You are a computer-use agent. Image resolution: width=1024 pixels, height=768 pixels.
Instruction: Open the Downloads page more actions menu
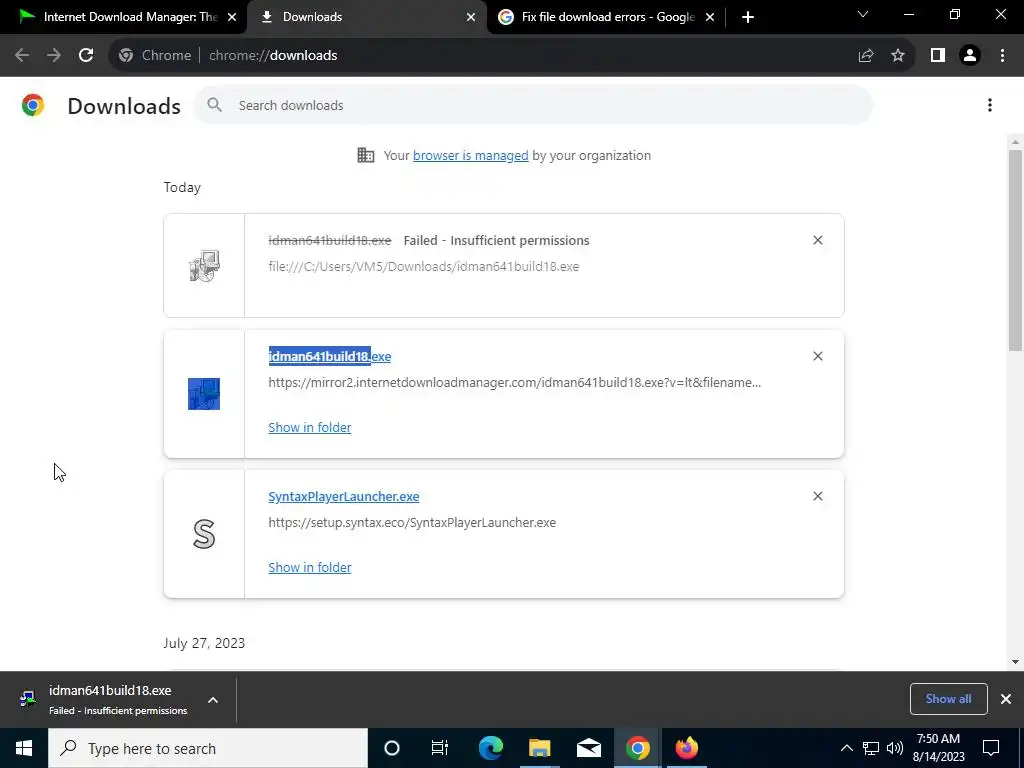pos(990,105)
